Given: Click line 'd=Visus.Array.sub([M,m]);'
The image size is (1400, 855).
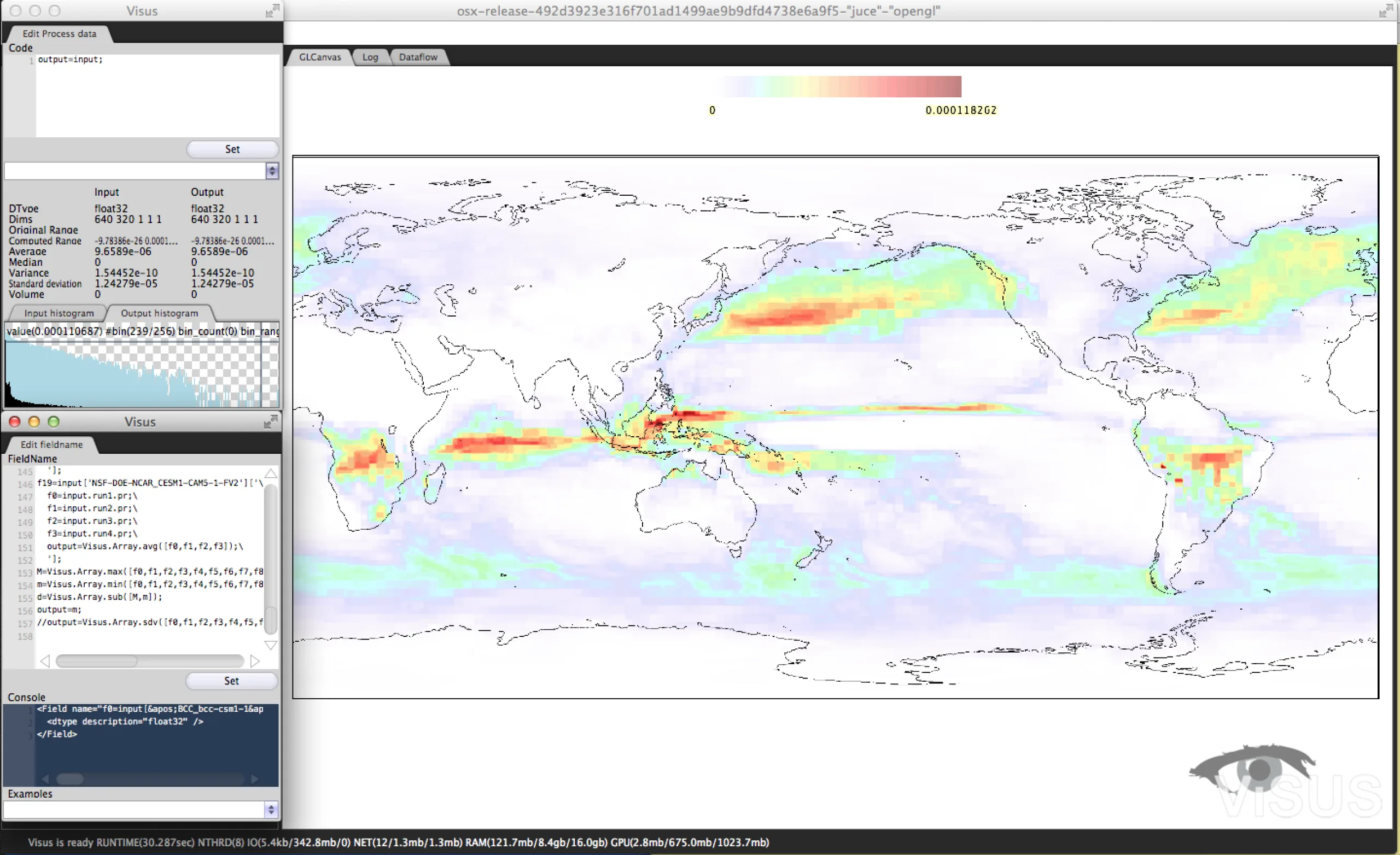Looking at the screenshot, I should pyautogui.click(x=100, y=597).
